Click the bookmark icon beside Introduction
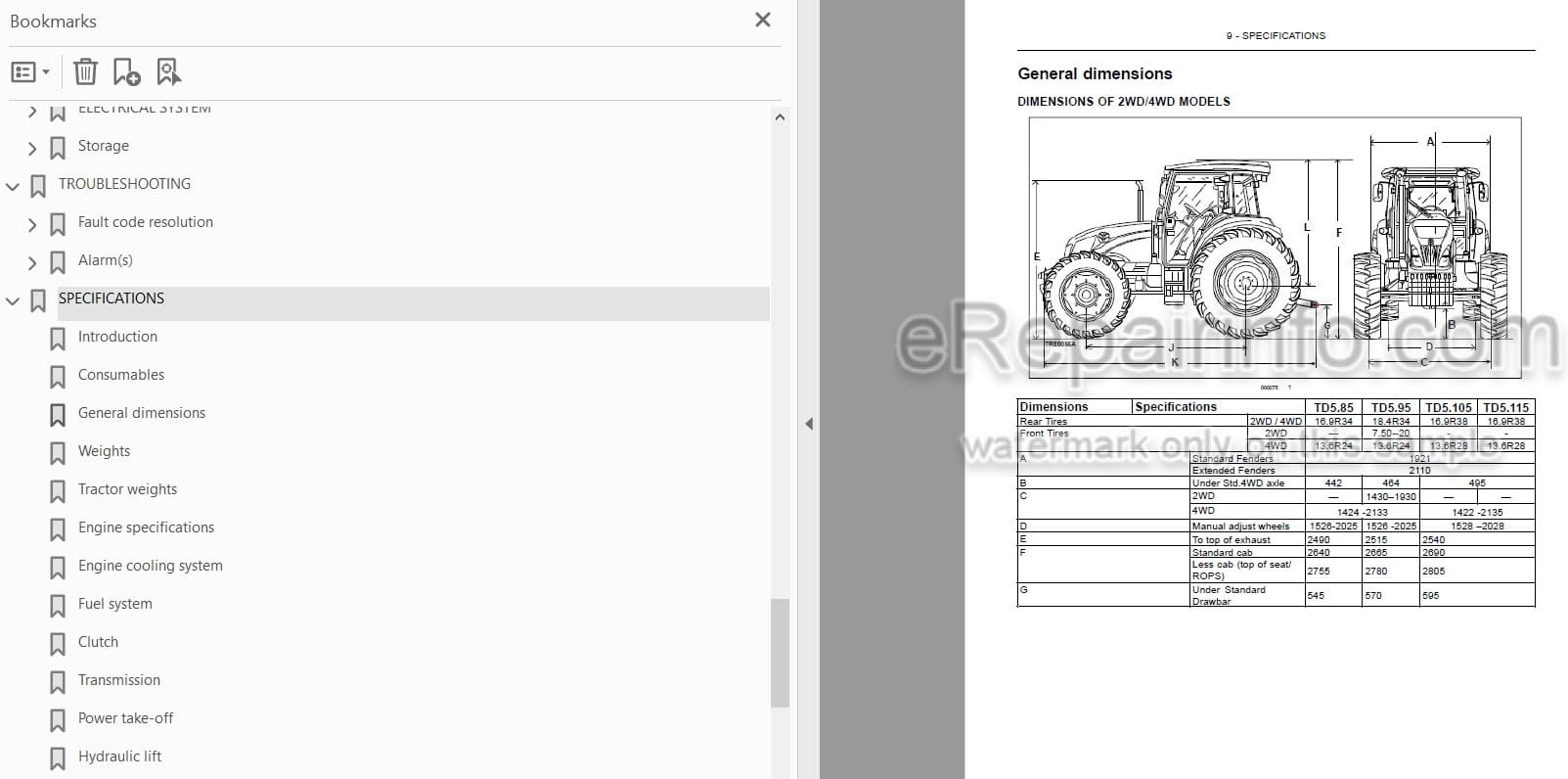The width and height of the screenshot is (1568, 779). pos(58,340)
